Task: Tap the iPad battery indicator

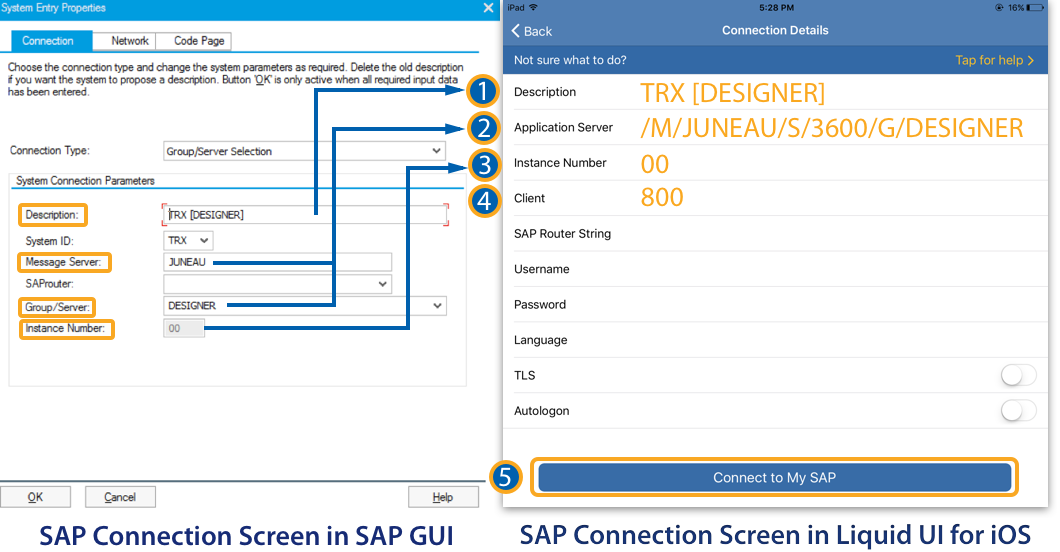Action: (1038, 7)
